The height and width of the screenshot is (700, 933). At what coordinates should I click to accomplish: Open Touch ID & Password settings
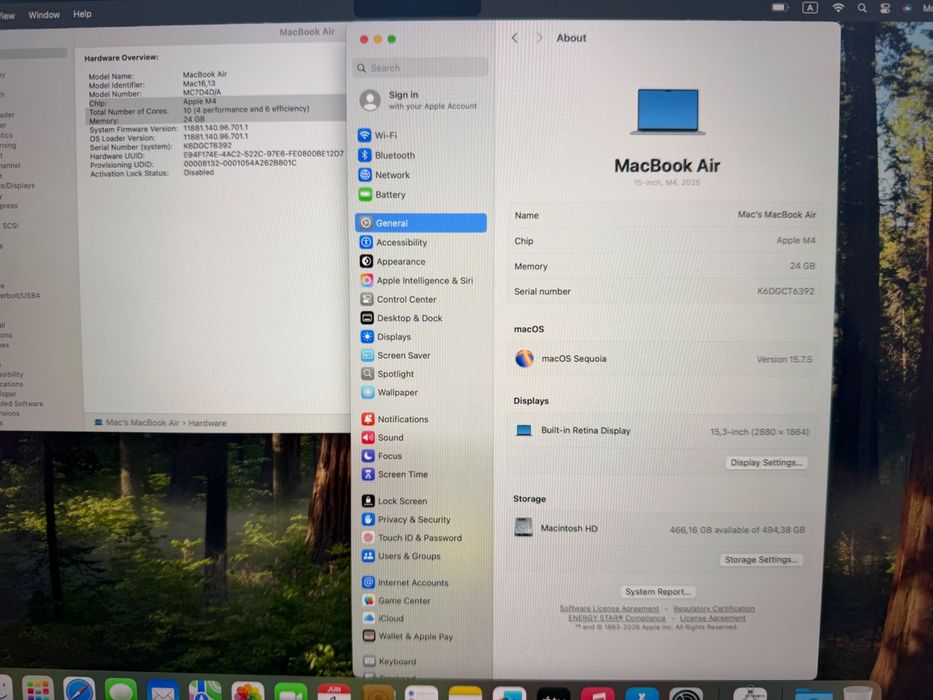(x=412, y=538)
